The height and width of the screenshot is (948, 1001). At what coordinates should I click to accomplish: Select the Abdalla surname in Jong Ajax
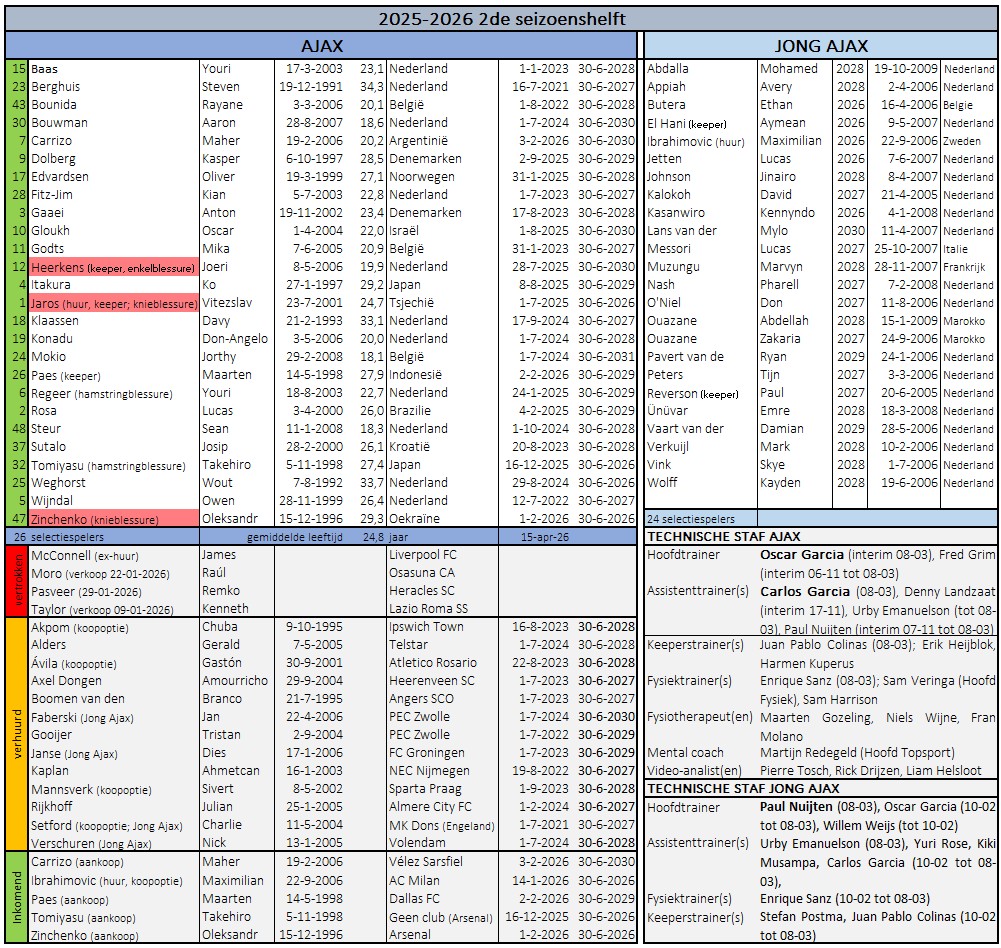pyautogui.click(x=700, y=69)
